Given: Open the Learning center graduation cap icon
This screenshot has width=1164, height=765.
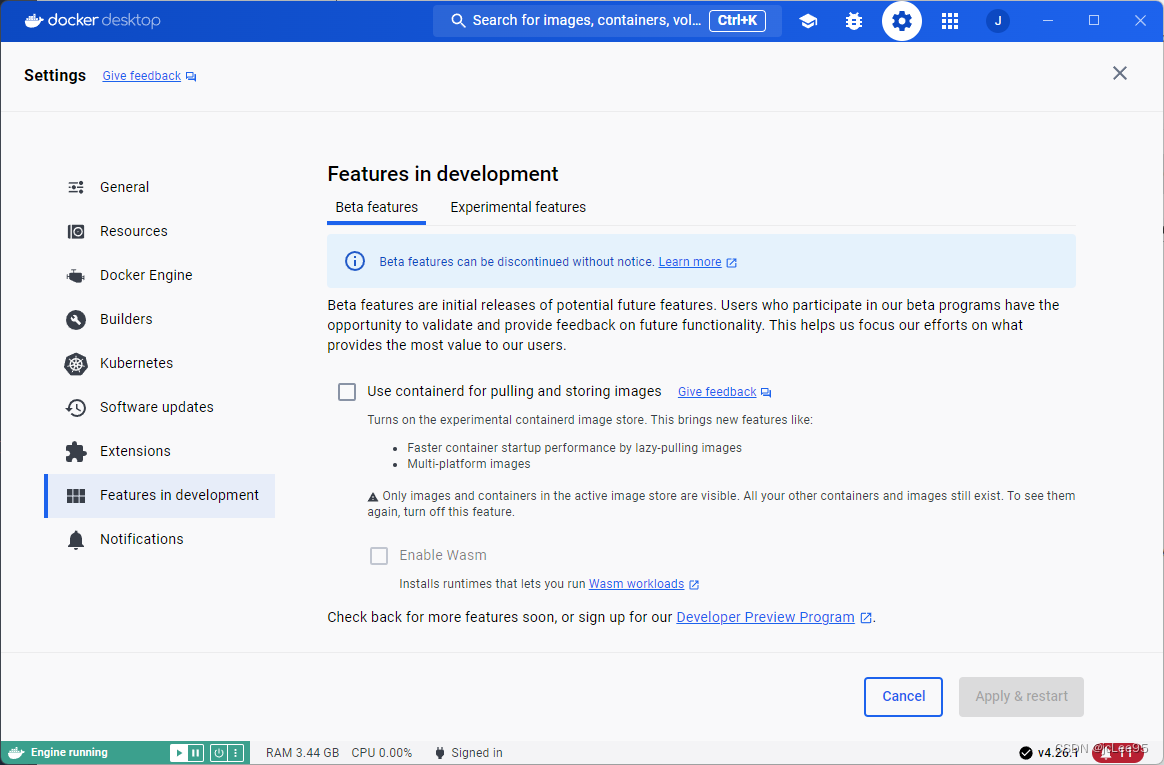Looking at the screenshot, I should [x=808, y=21].
